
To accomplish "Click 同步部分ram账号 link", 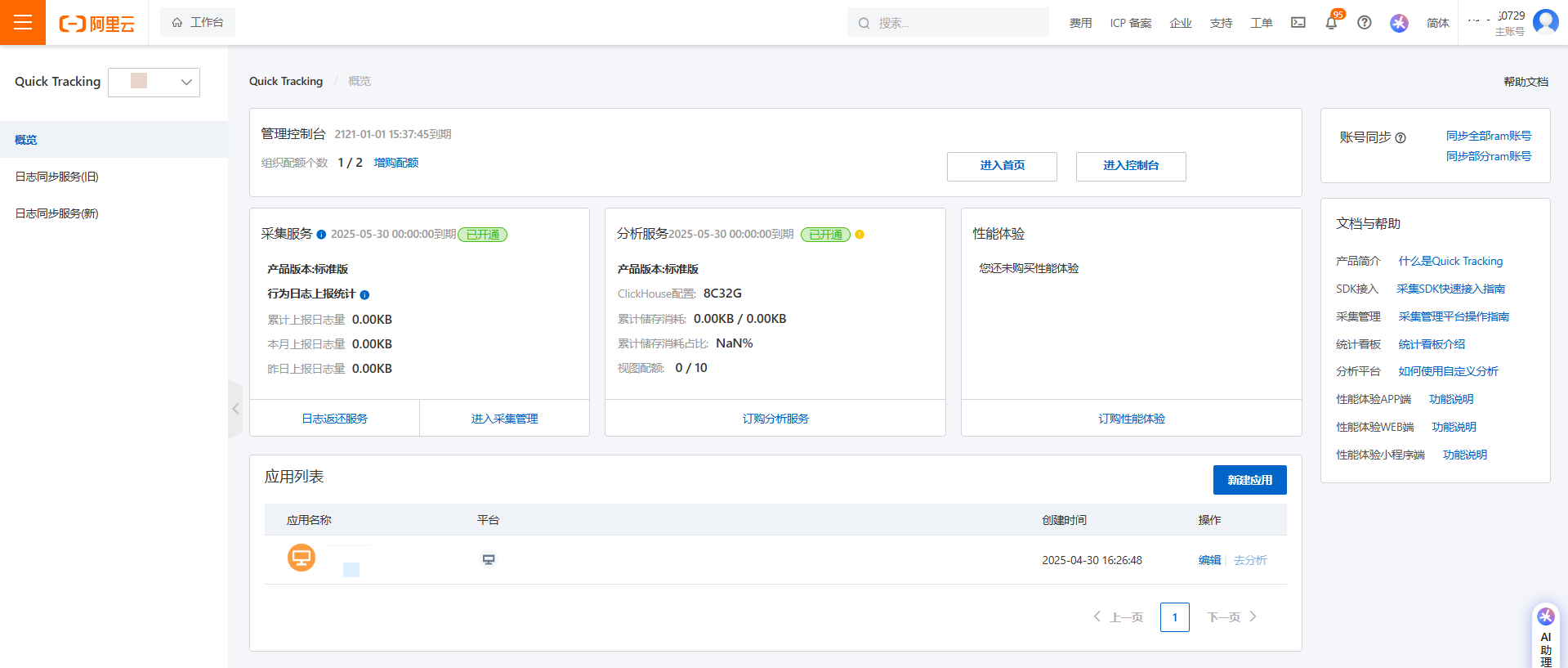I will click(x=1489, y=156).
